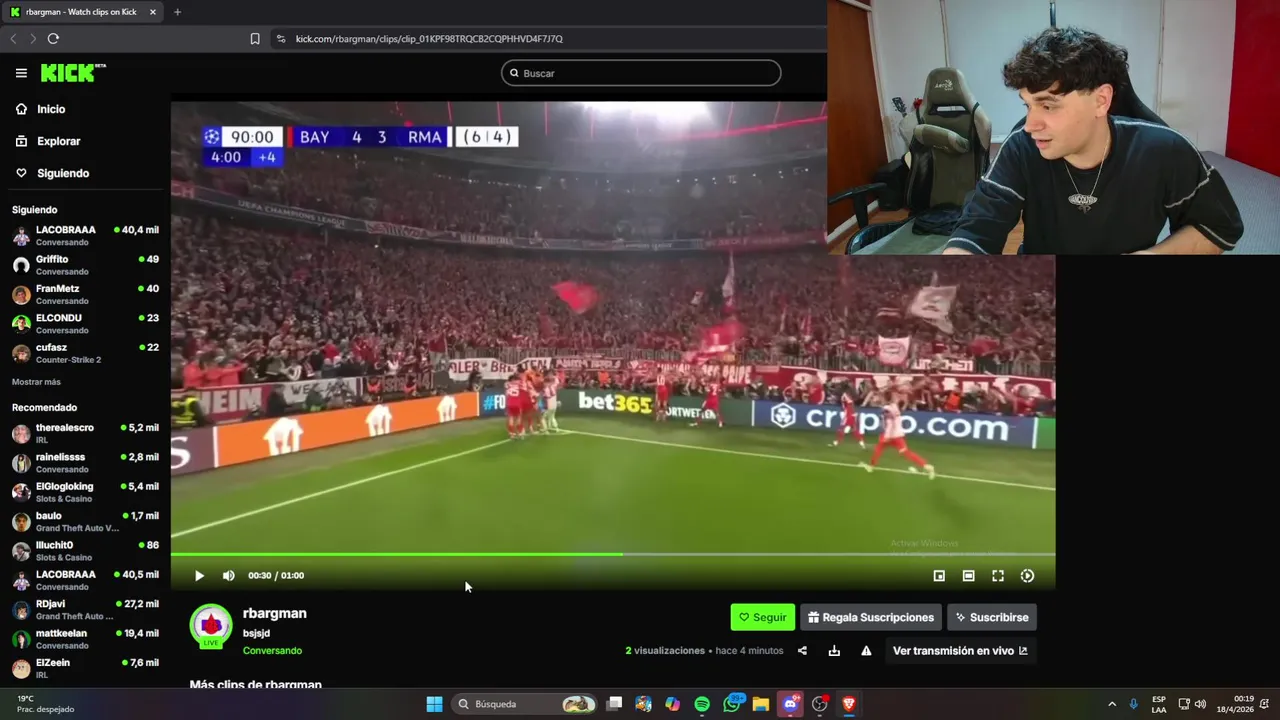This screenshot has height=720, width=1280.
Task: Click the rbargman channel name
Action: [x=274, y=613]
